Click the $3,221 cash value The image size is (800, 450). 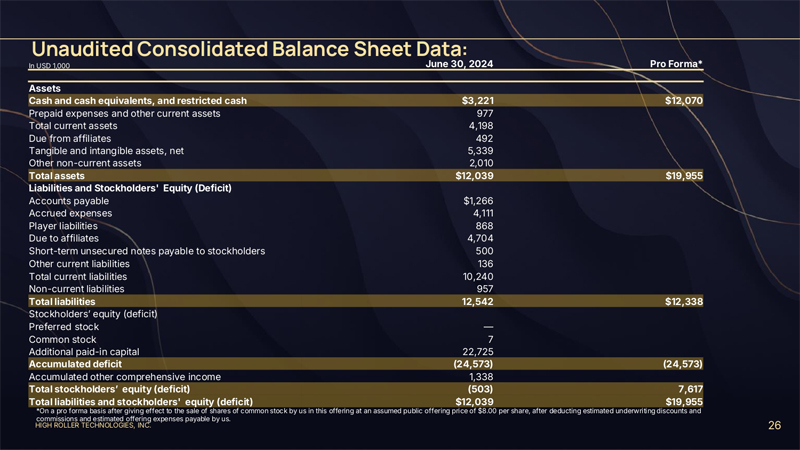click(477, 101)
